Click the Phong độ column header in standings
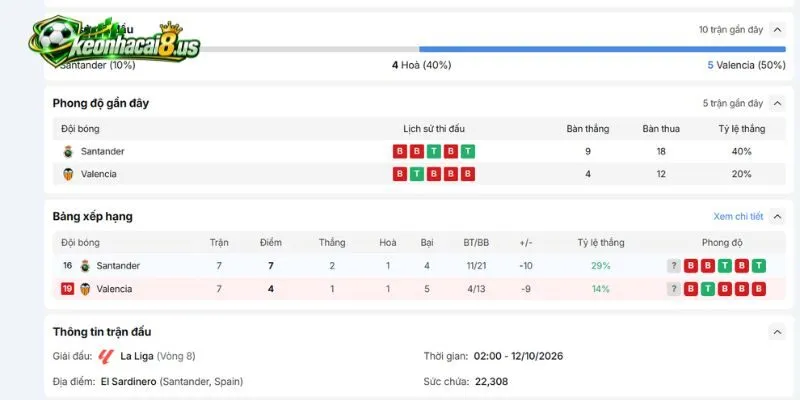The image size is (800, 400). pyautogui.click(x=722, y=243)
